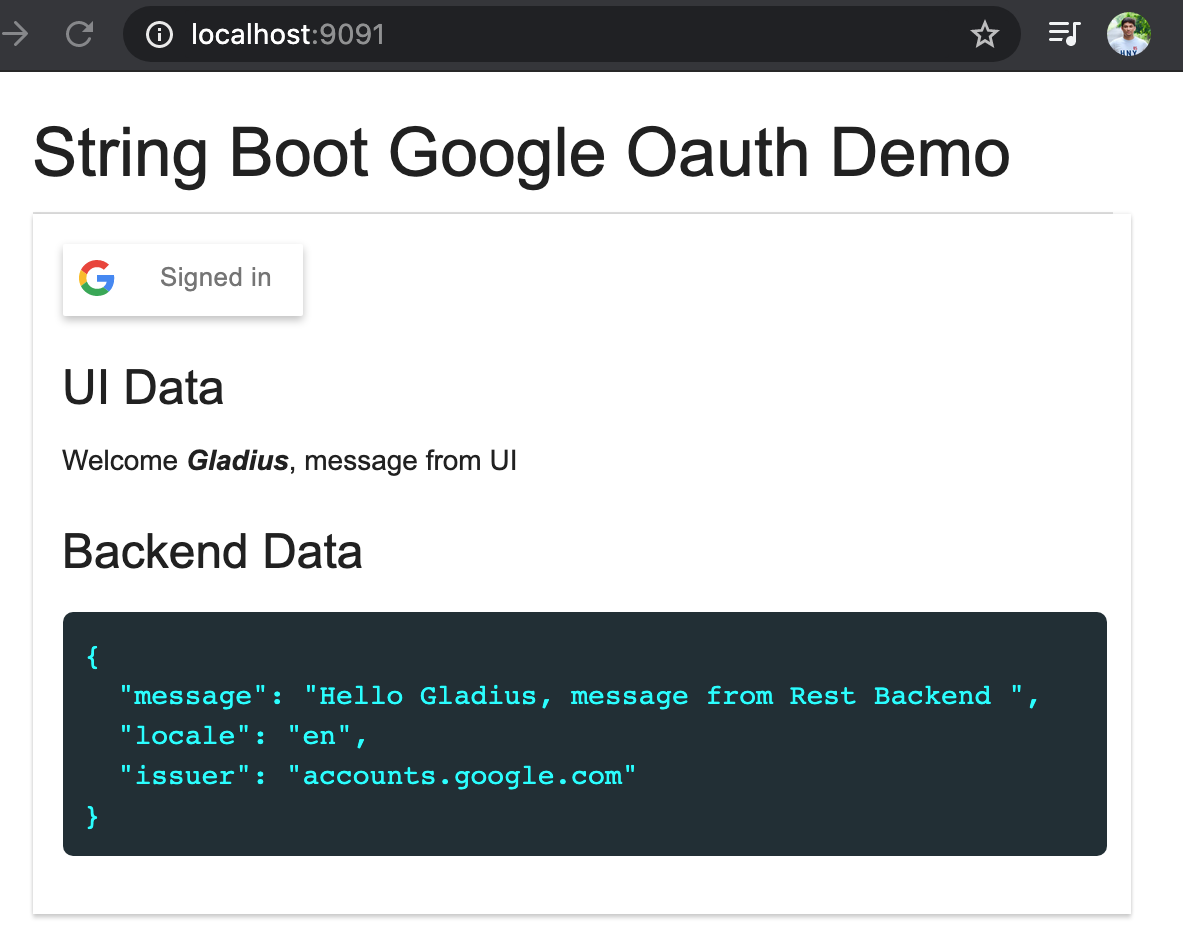Image resolution: width=1183 pixels, height=936 pixels.
Task: Click the "issuer" accounts.google.com JSON line
Action: [x=377, y=775]
